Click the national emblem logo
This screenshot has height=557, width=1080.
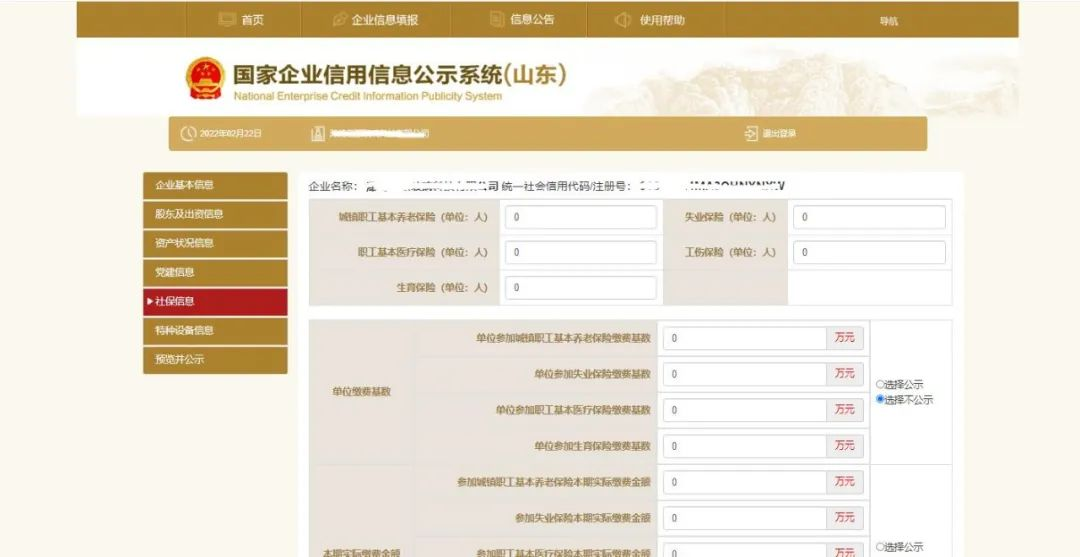205,78
